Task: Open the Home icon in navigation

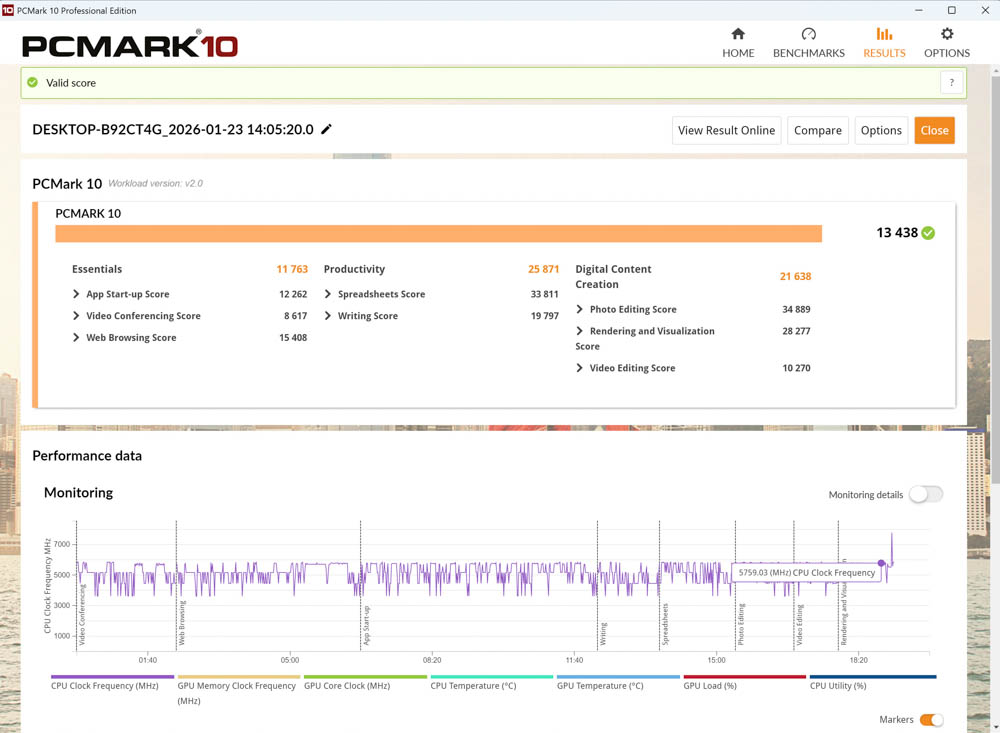Action: click(x=738, y=34)
